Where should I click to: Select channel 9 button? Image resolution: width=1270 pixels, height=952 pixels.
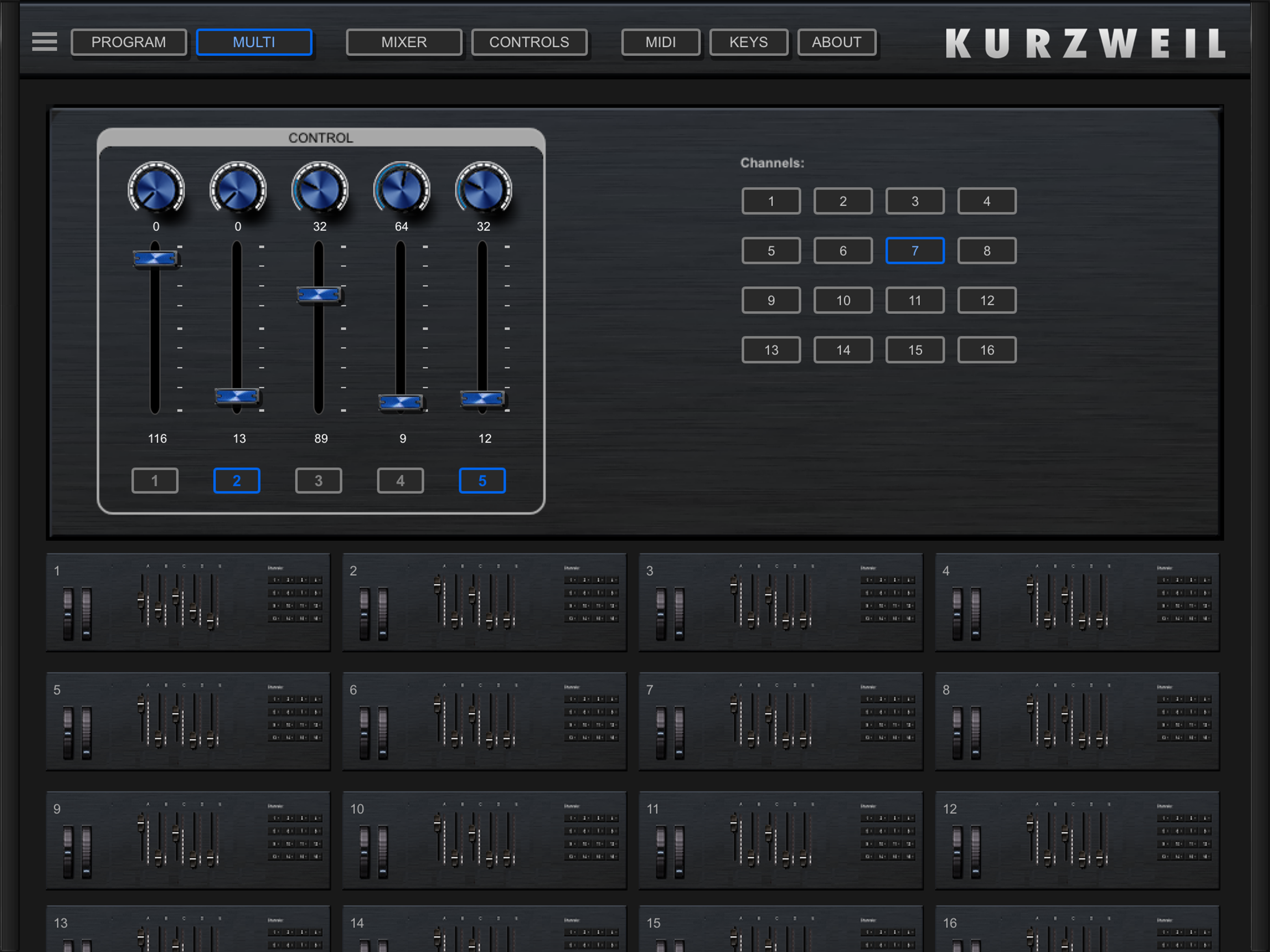[x=771, y=300]
